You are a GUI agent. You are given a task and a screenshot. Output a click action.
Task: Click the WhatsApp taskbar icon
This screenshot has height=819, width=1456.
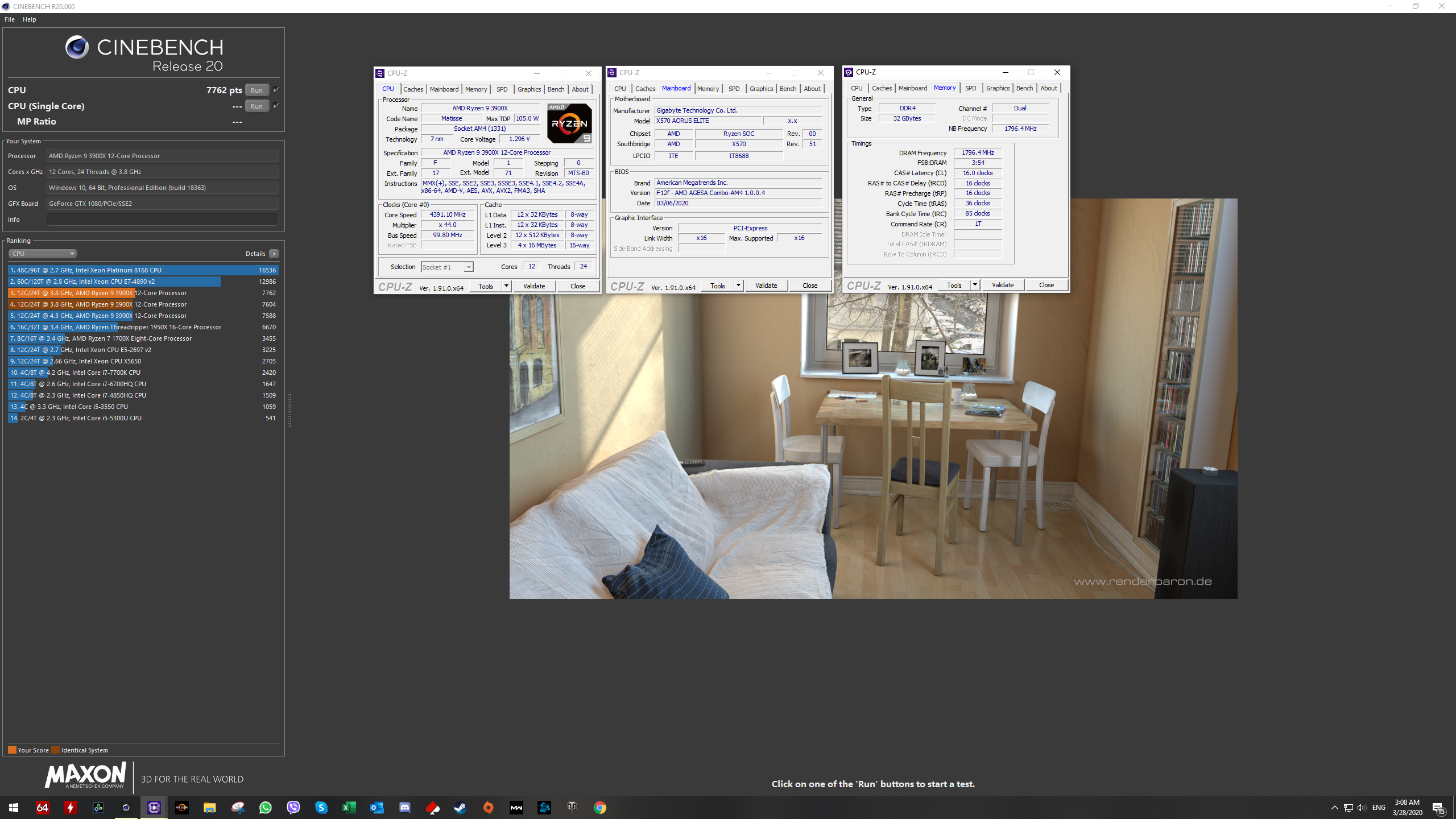pyautogui.click(x=265, y=807)
